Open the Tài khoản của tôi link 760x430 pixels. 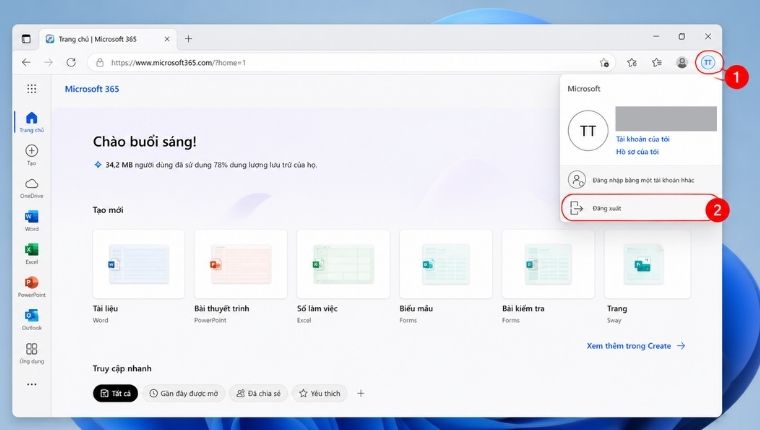[643, 139]
